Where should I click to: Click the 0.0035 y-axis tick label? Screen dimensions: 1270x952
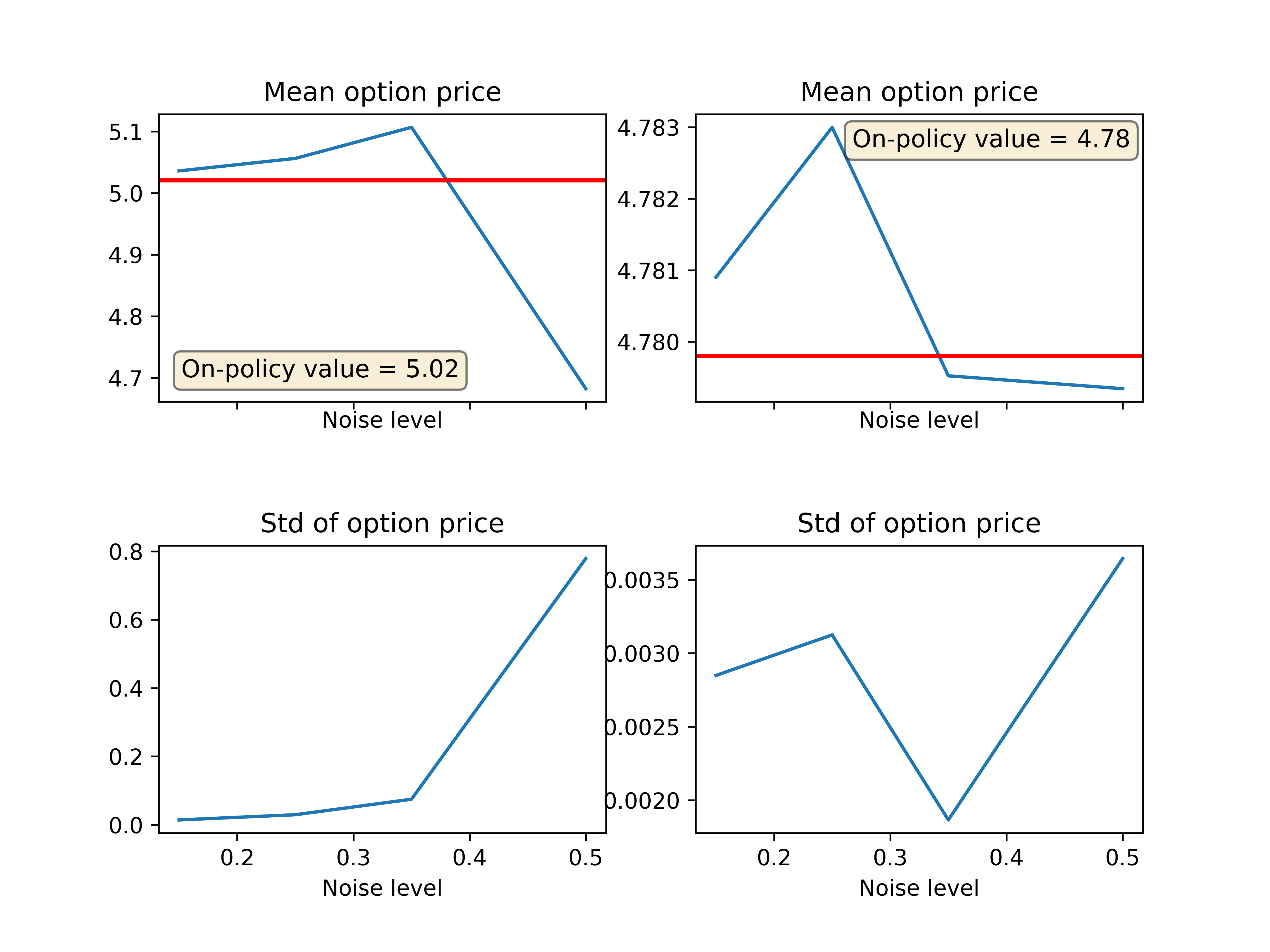[642, 581]
